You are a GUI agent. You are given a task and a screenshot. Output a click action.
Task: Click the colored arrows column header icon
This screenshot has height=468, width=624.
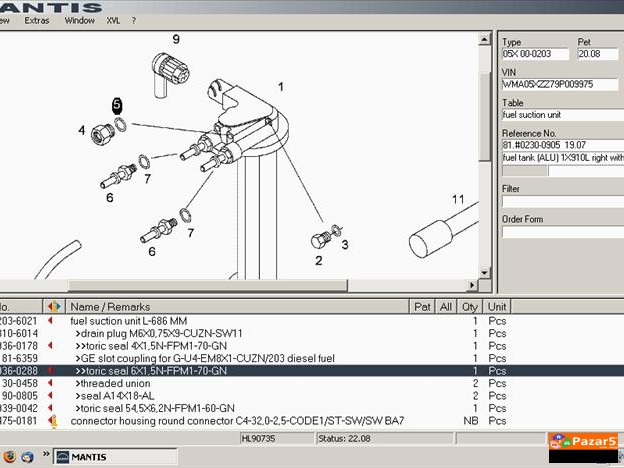tap(54, 306)
